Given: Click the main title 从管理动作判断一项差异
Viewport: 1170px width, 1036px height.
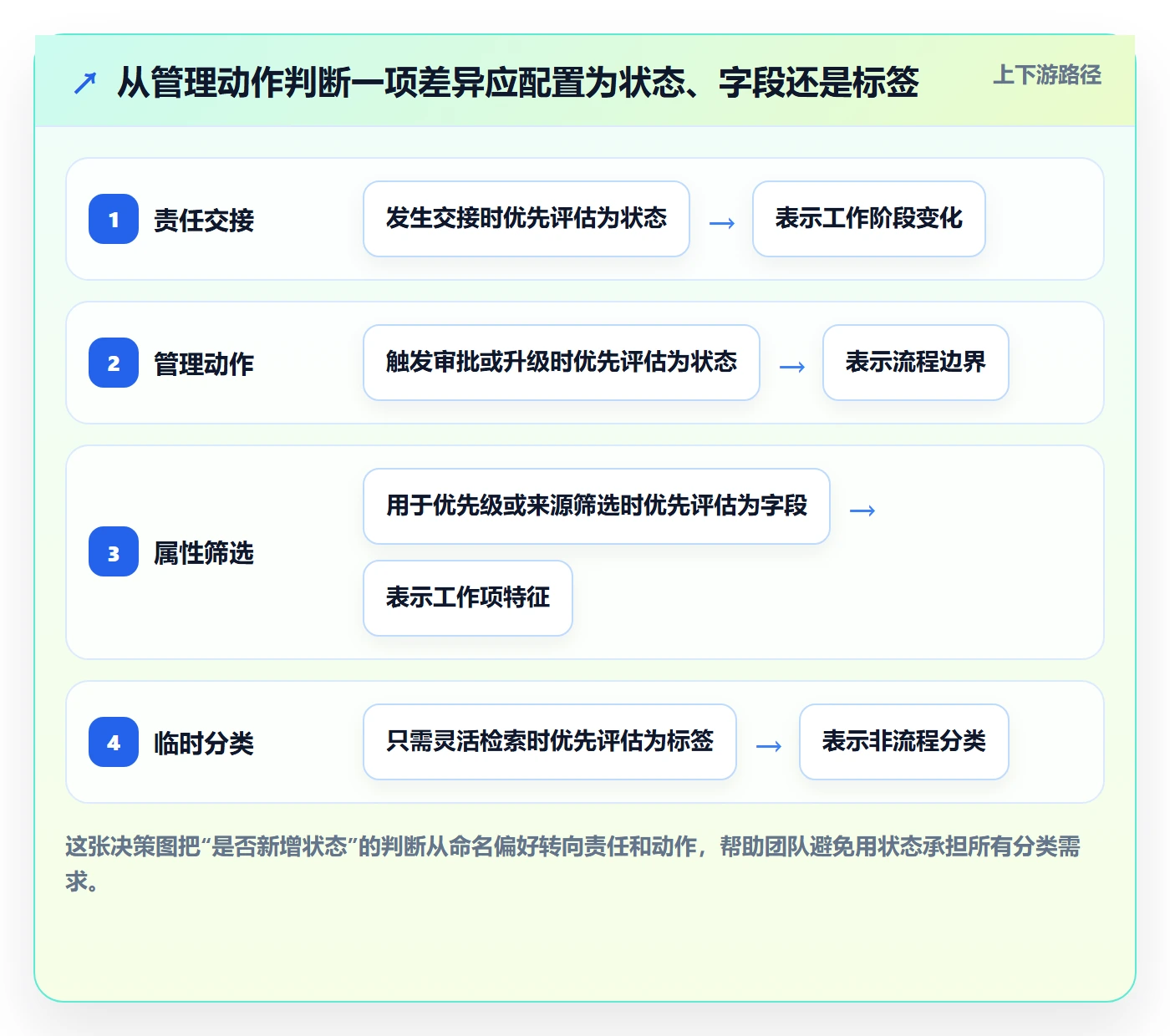Looking at the screenshot, I should [x=518, y=83].
